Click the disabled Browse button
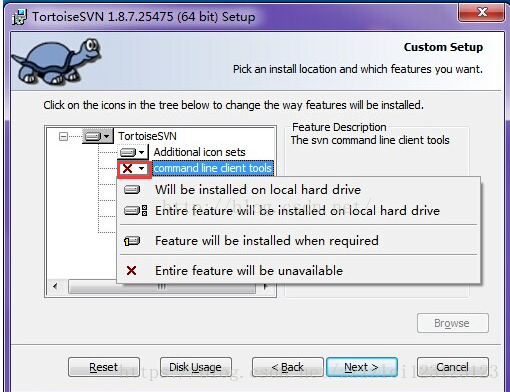 click(453, 323)
